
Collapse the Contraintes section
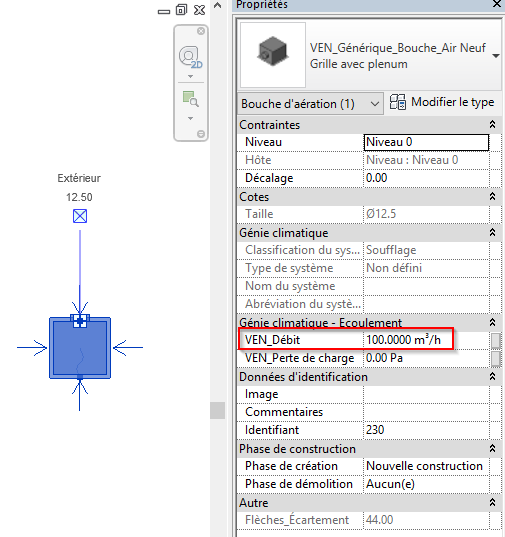point(492,125)
